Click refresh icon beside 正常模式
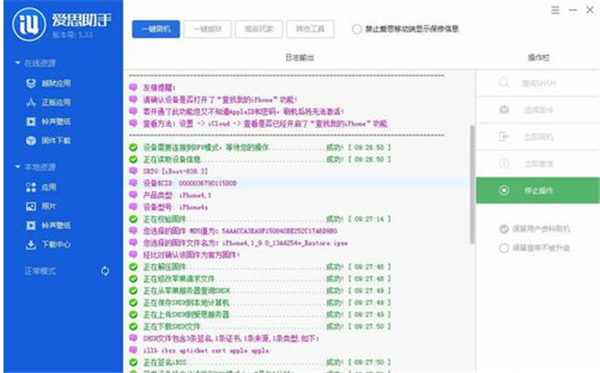The width and height of the screenshot is (600, 373). [x=105, y=271]
